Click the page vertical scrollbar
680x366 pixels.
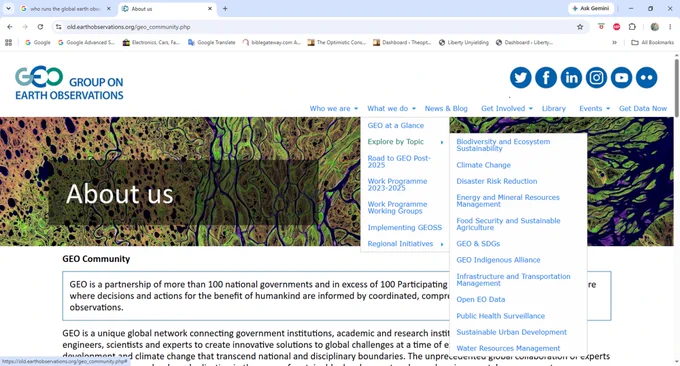tap(677, 87)
